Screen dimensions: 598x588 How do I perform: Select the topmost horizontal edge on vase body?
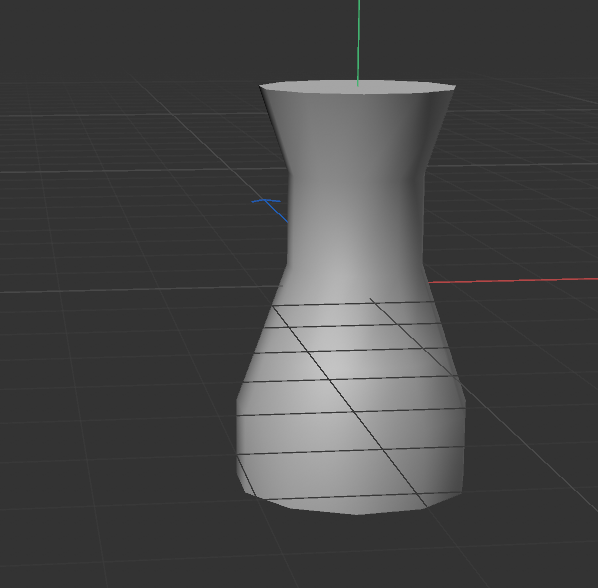pyautogui.click(x=353, y=304)
